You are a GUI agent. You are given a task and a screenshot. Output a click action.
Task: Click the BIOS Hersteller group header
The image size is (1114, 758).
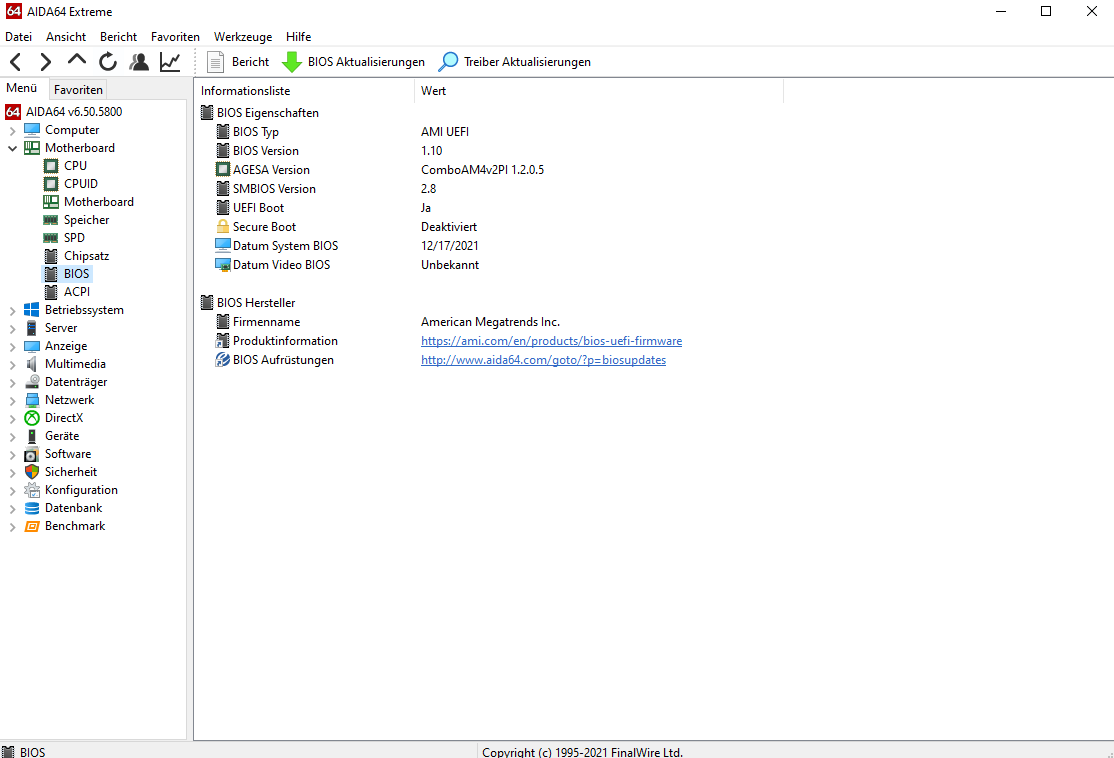249,303
